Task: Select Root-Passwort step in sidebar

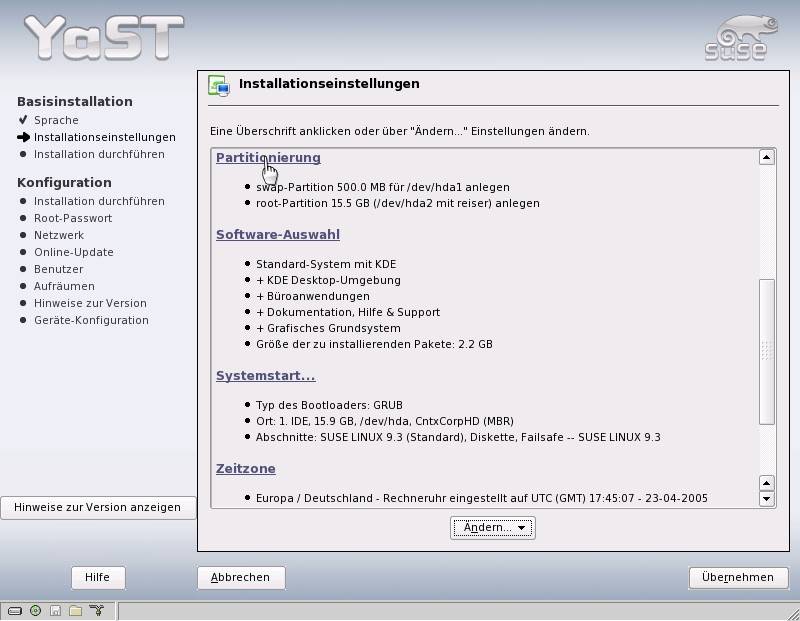Action: pyautogui.click(x=73, y=218)
